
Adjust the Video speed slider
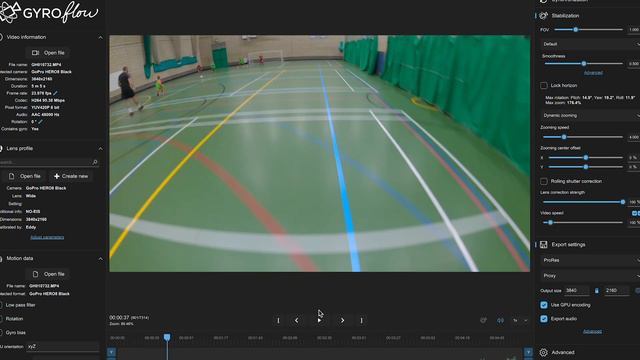[x=582, y=222]
